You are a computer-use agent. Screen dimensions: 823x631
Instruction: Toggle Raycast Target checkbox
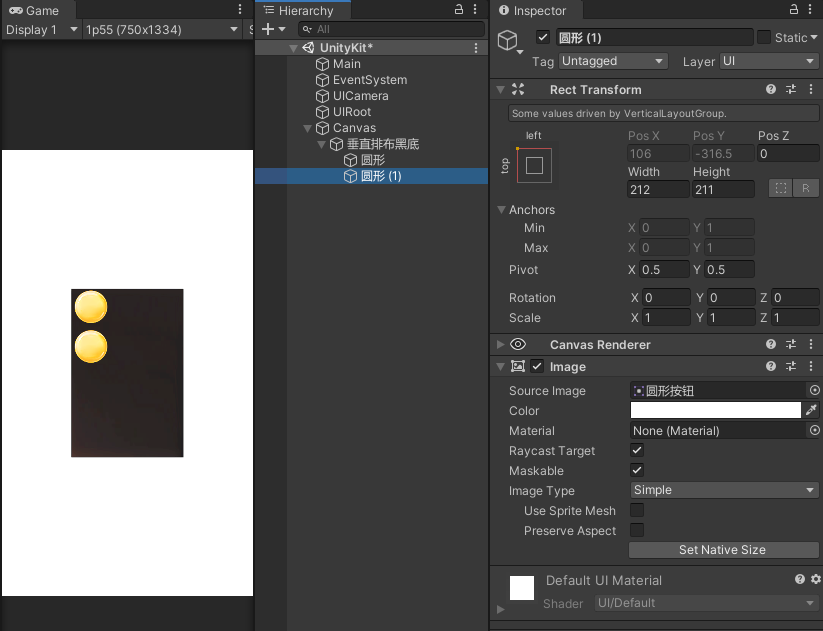[637, 450]
